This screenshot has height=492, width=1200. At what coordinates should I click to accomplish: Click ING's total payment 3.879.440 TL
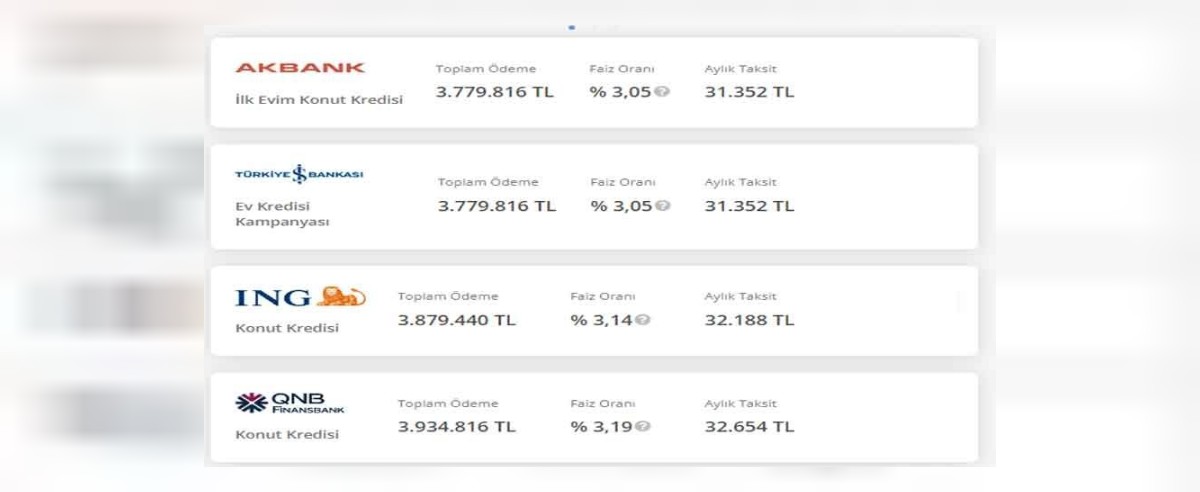(x=457, y=320)
